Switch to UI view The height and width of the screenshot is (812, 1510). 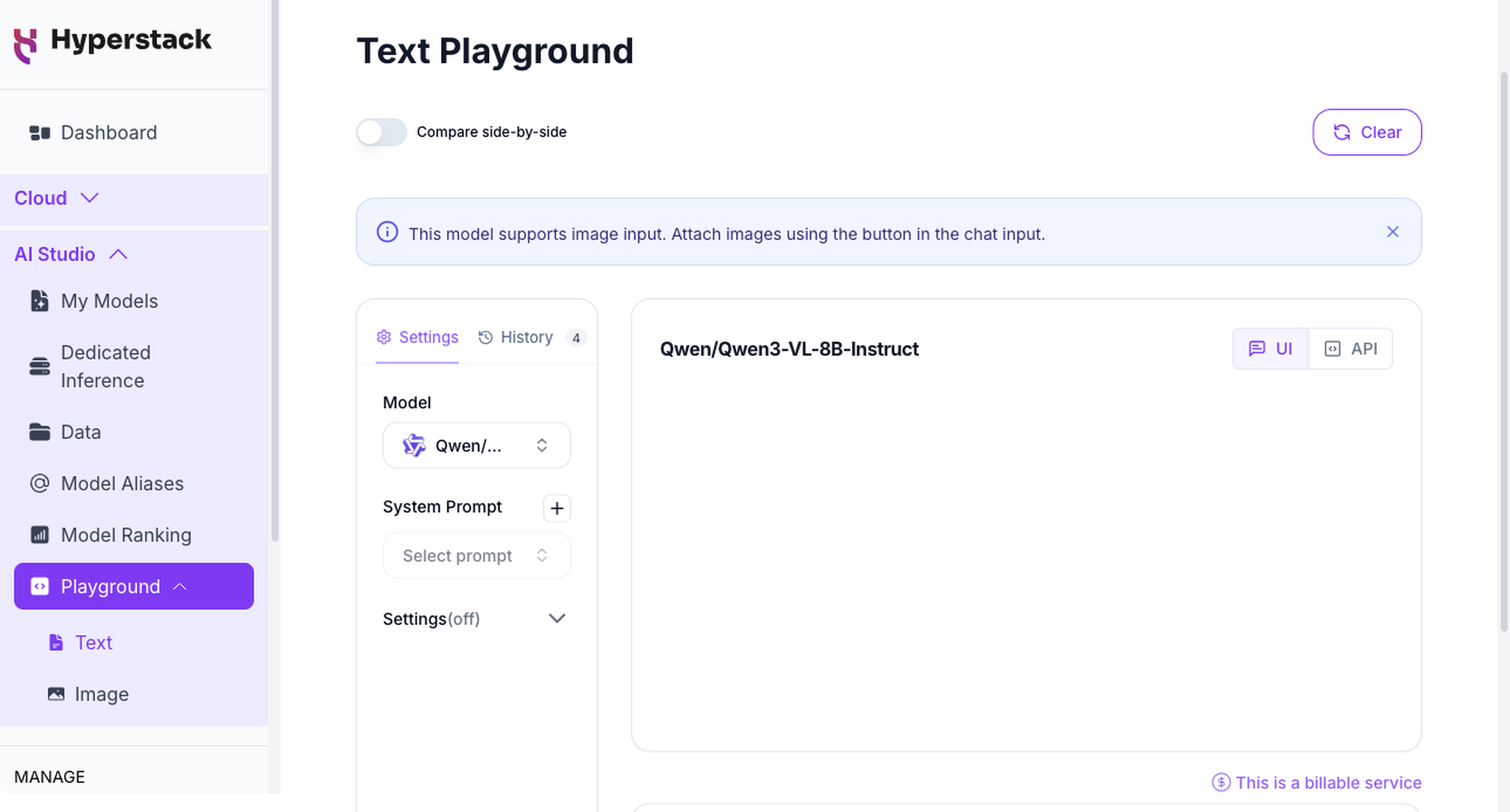(1270, 349)
